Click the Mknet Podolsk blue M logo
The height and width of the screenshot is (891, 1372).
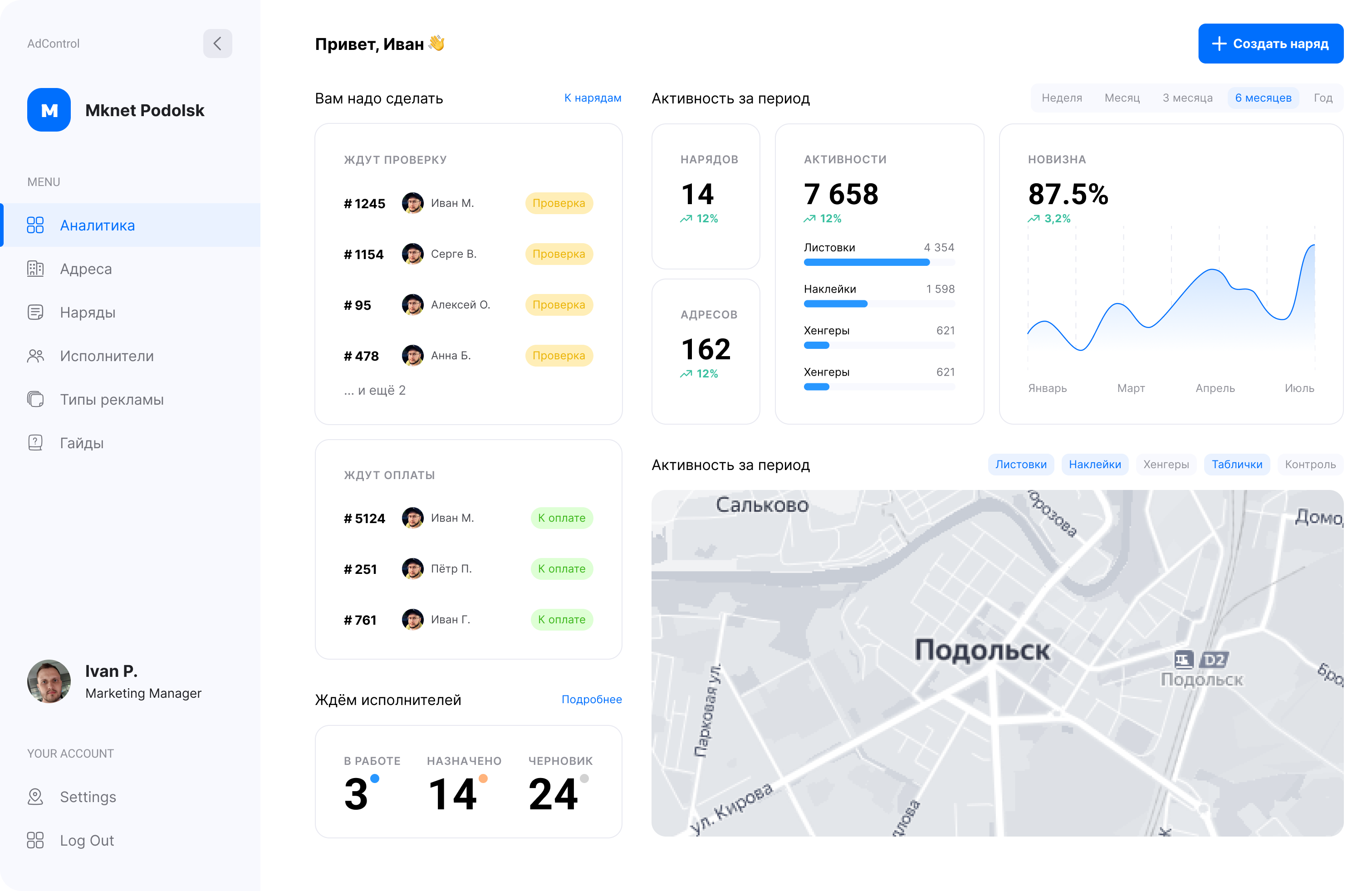coord(49,109)
